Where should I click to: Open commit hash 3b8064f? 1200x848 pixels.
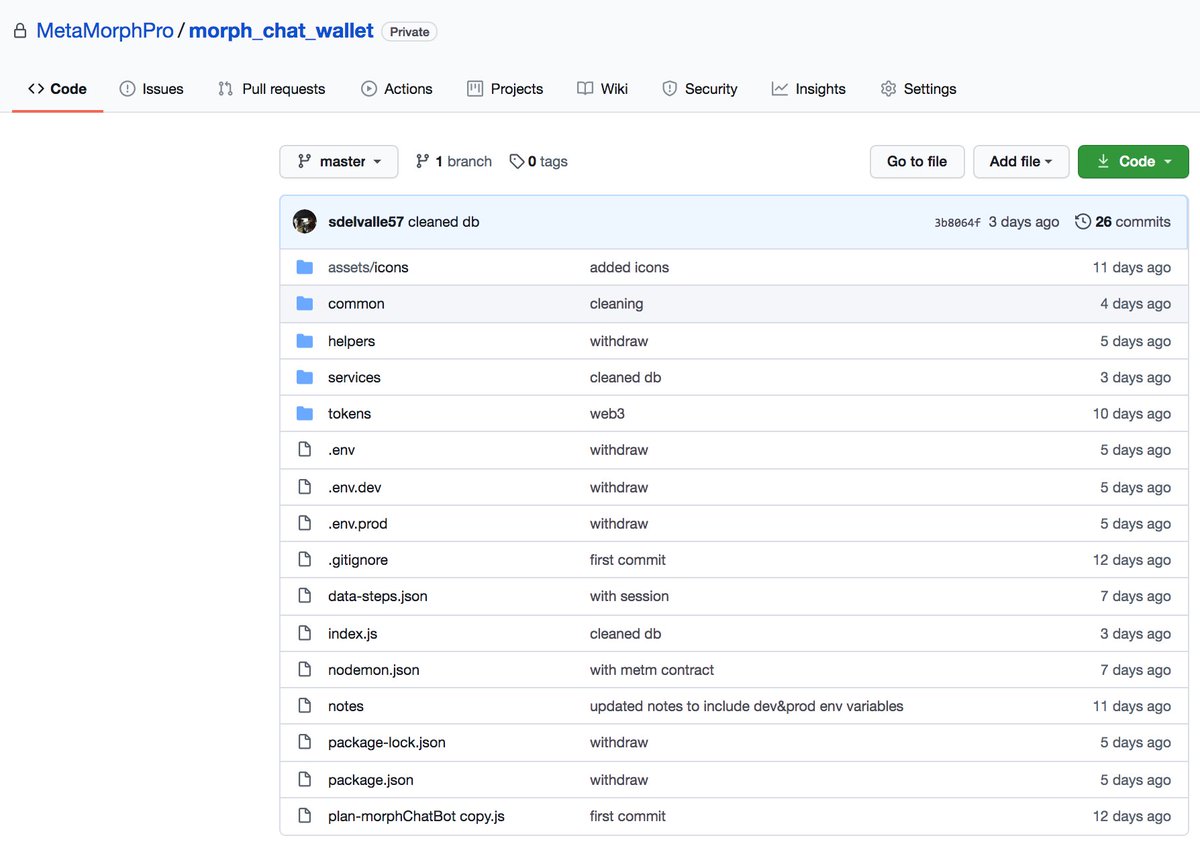(x=957, y=223)
